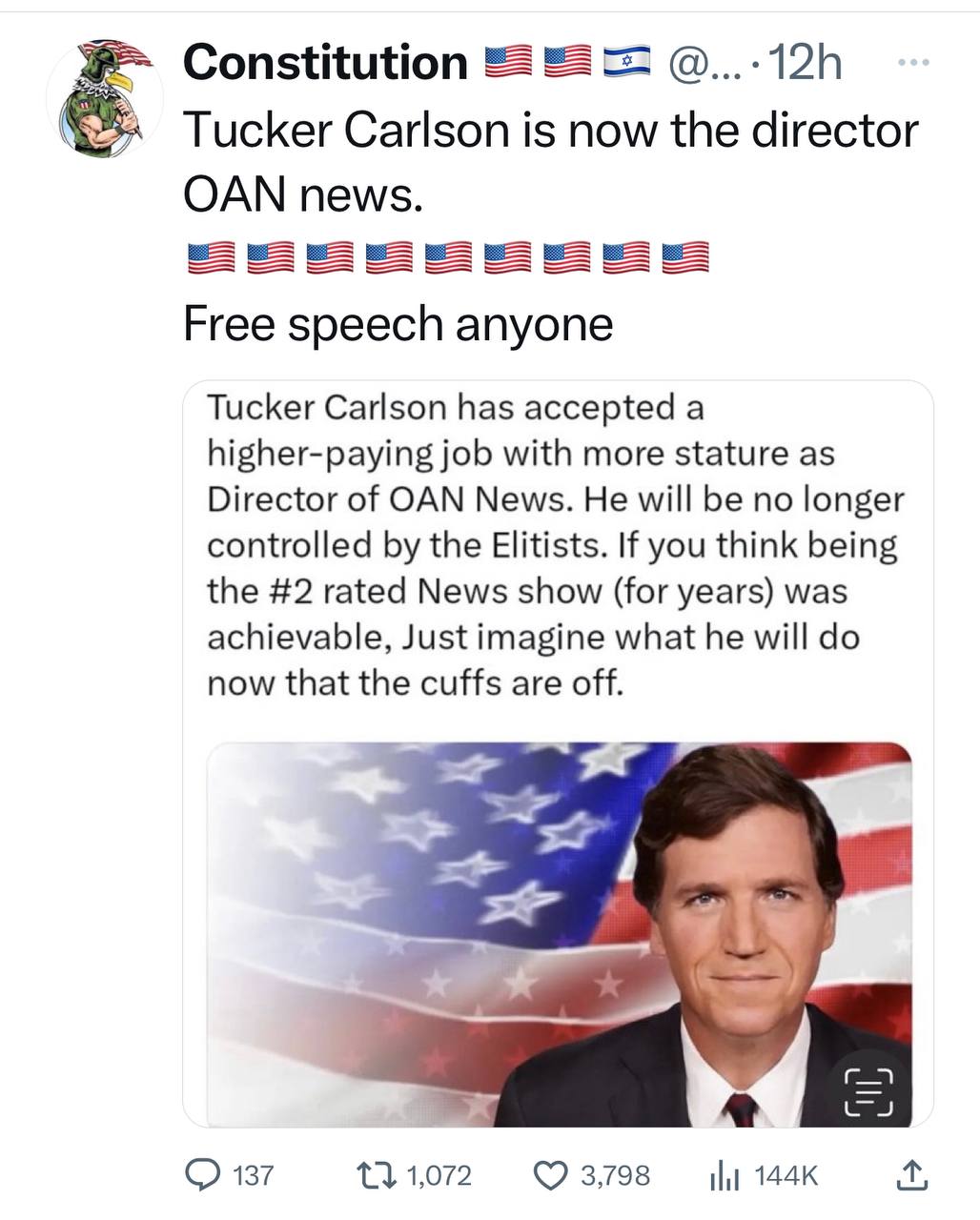Screen dimensions: 980x1220
Task: Tap the share upload icon
Action: [x=910, y=1174]
